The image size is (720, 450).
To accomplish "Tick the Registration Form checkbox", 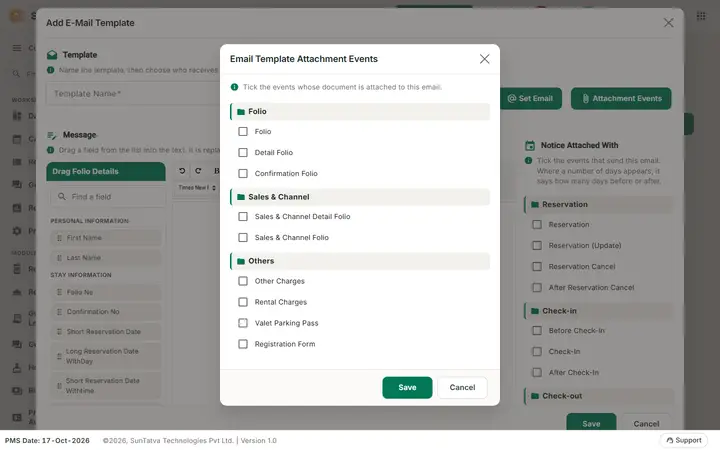I will pos(243,344).
